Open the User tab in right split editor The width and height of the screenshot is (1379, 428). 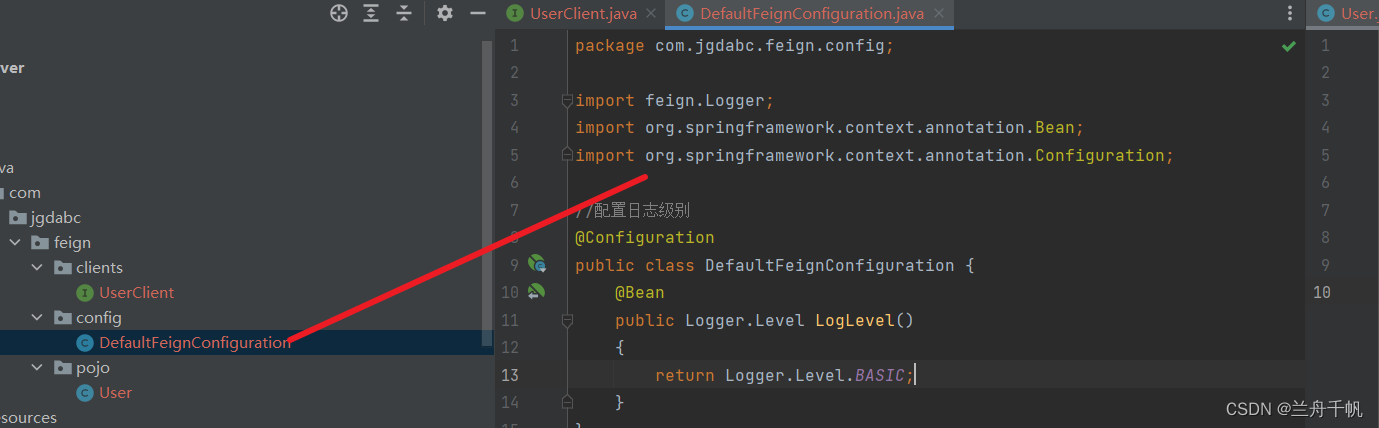pos(1347,13)
